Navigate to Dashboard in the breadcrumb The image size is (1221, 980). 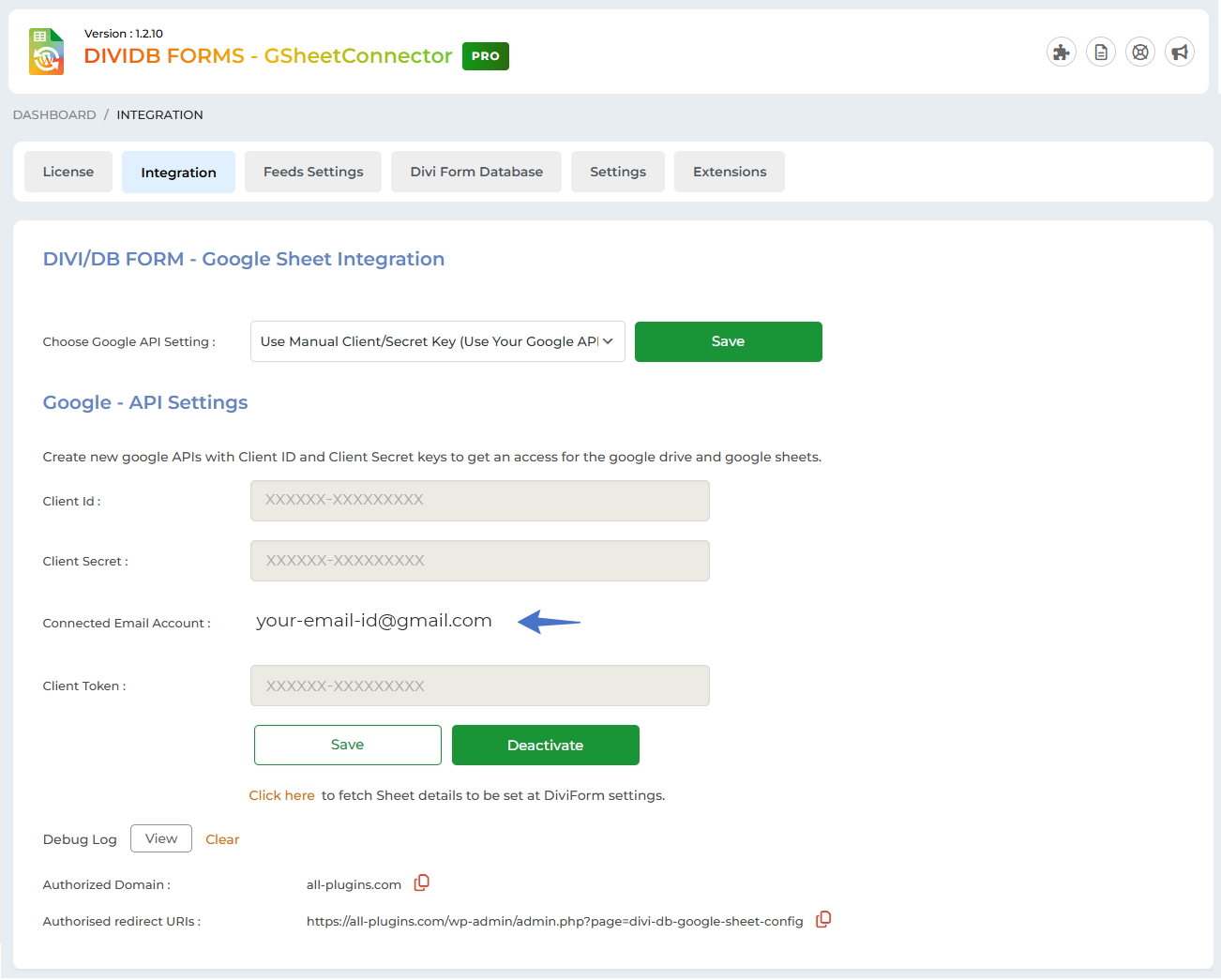coord(54,114)
